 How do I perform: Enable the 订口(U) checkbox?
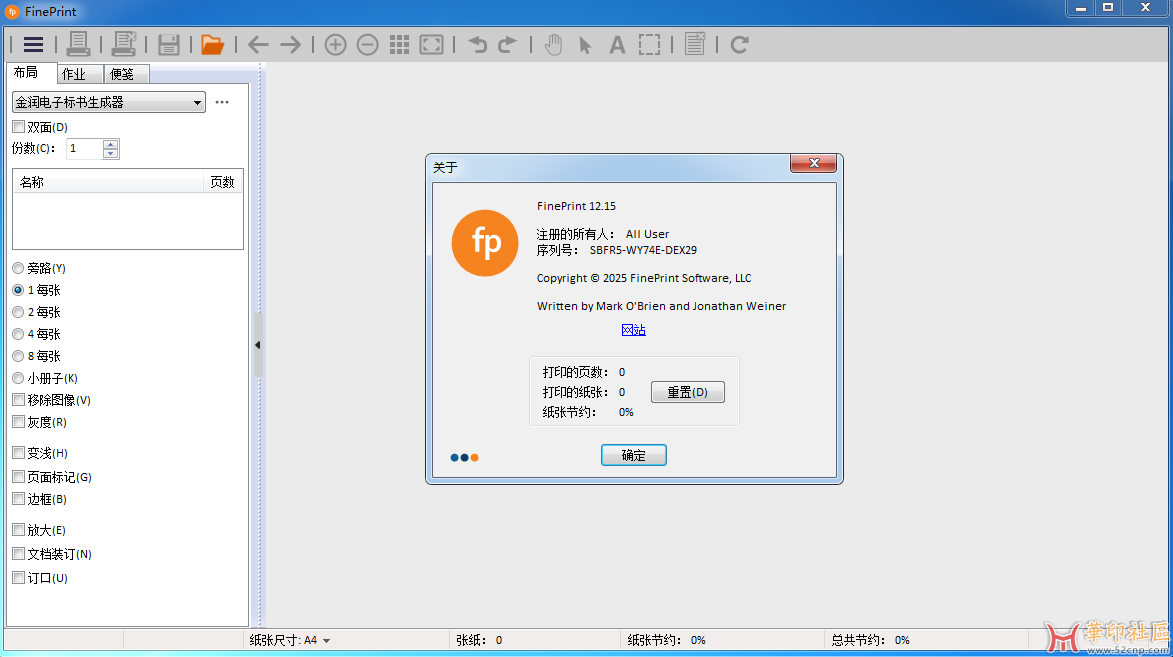coord(19,578)
